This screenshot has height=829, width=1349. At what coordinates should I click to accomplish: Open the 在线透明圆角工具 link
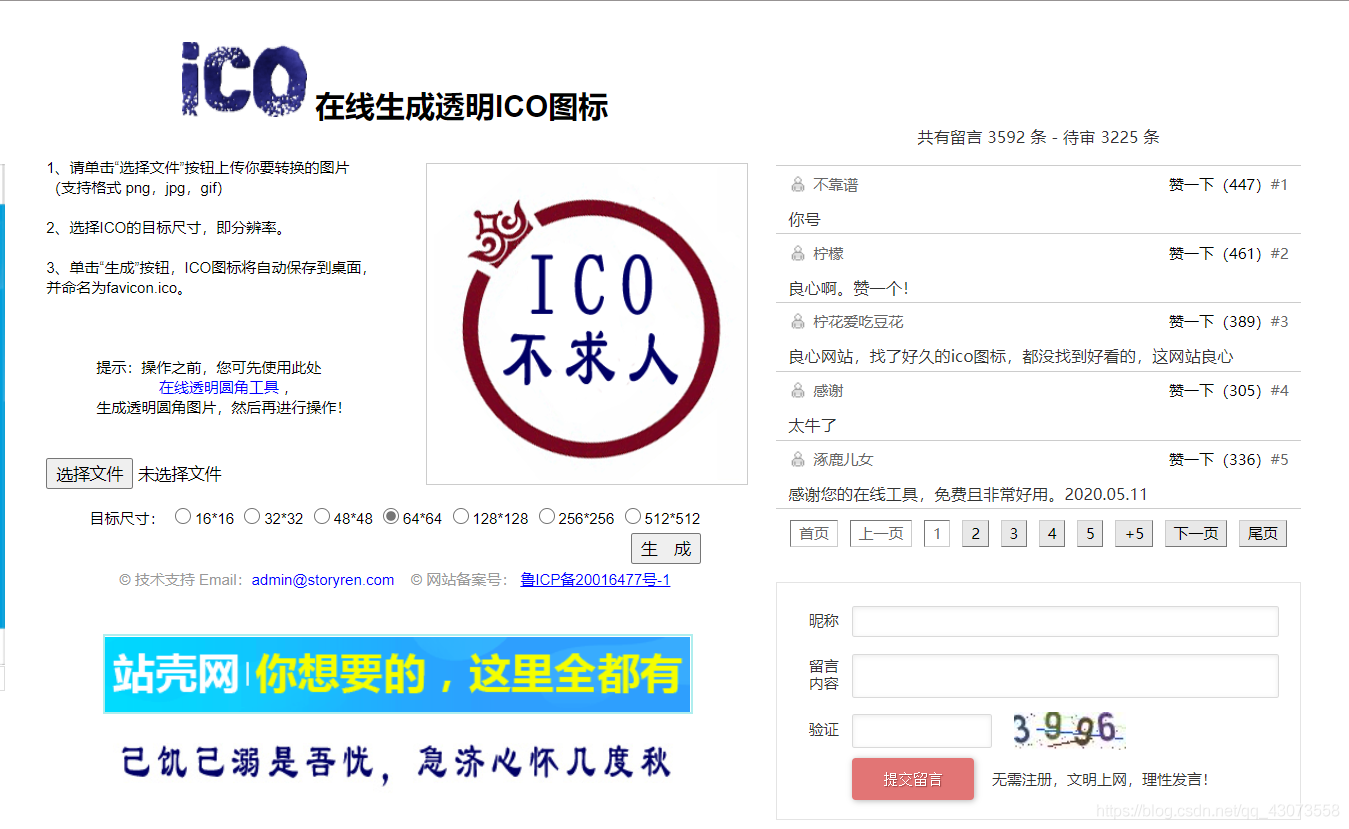point(219,387)
